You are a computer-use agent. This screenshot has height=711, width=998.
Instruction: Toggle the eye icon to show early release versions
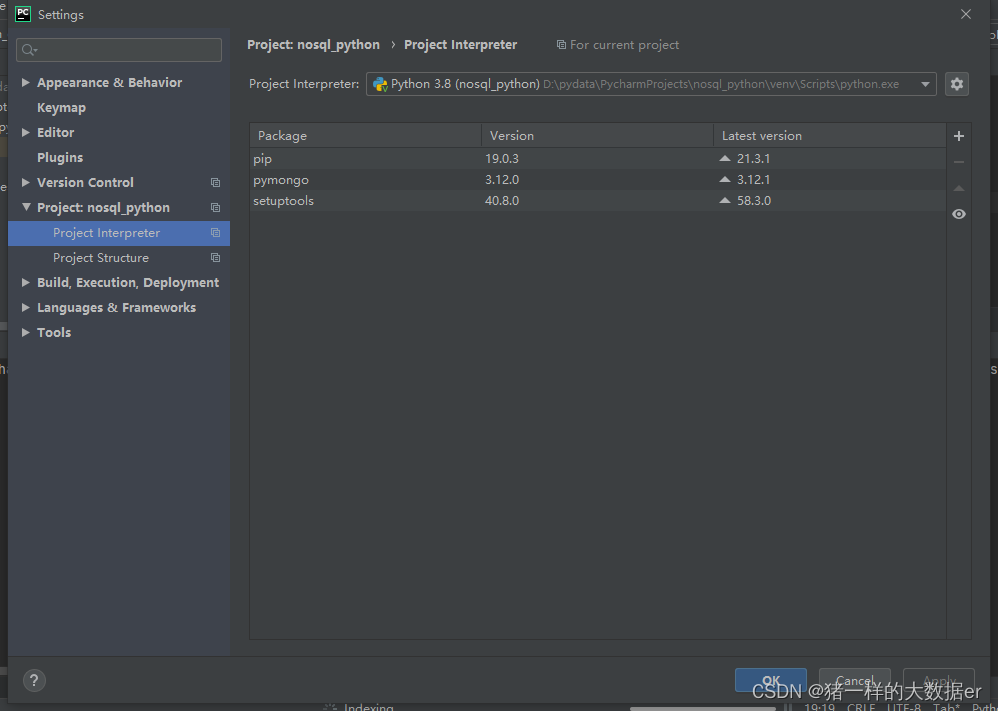958,214
